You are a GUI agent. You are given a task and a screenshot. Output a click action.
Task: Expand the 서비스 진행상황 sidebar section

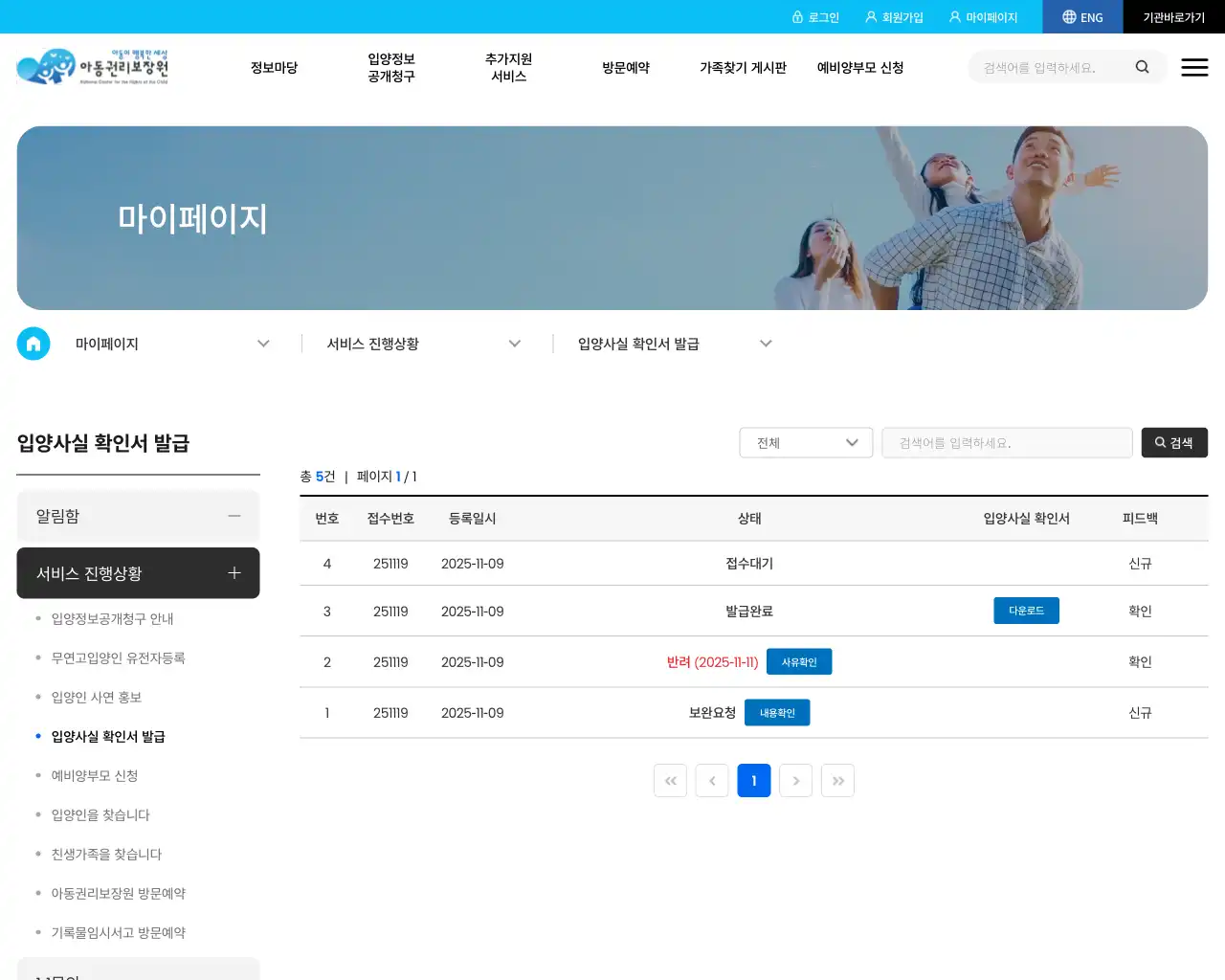(234, 572)
